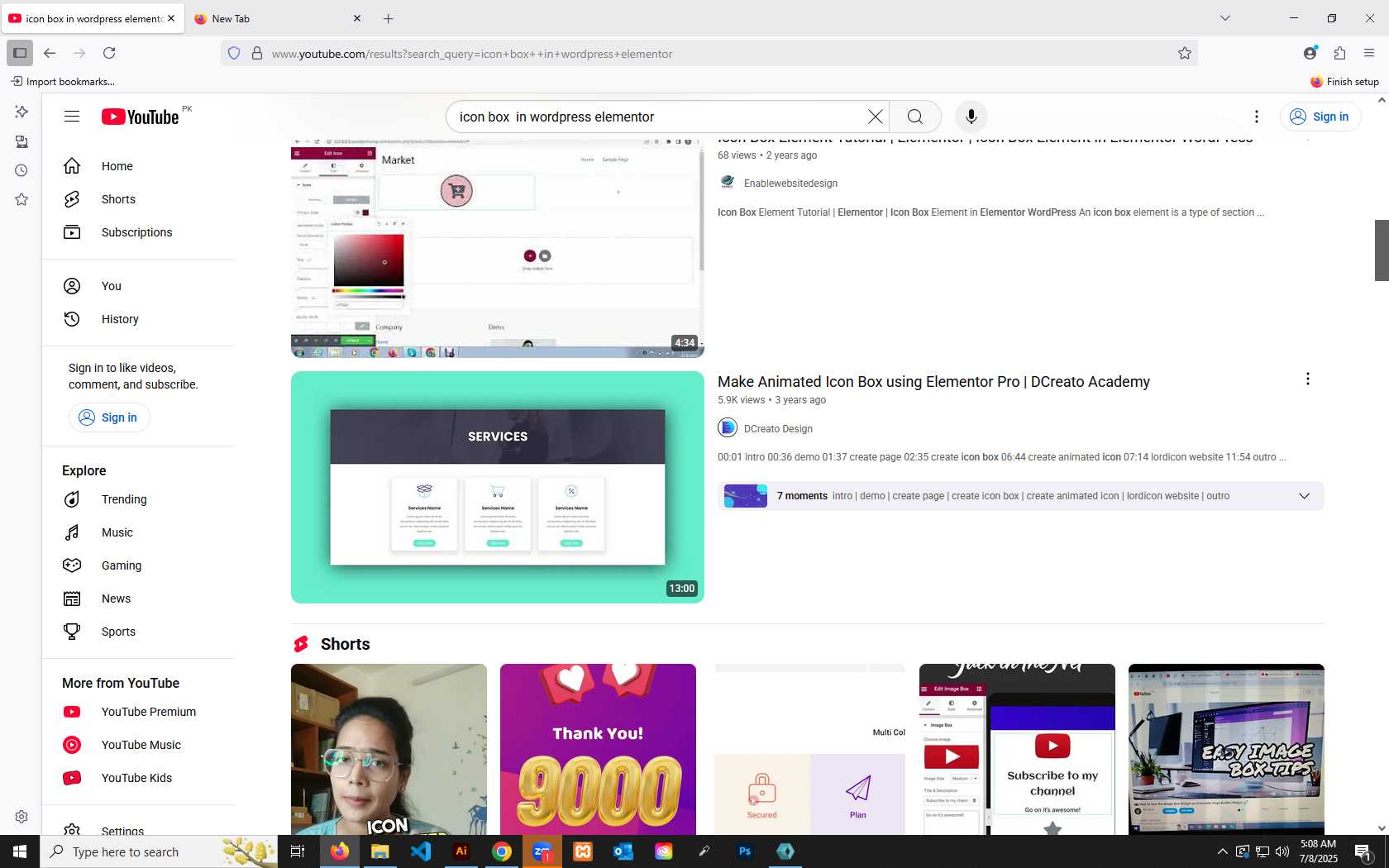Go back with browser back arrow

50,53
